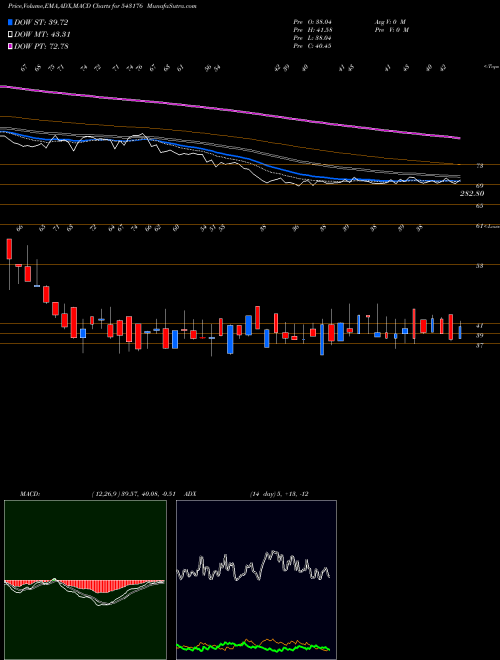This screenshot has width=500, height=660.
Task: Click the 282.80 price label
Action: [x=472, y=193]
